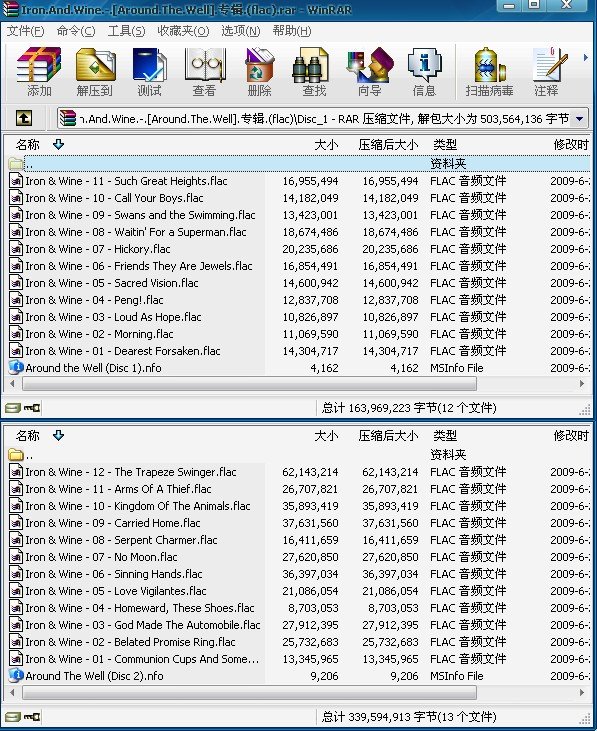Open the 收藏夹(O) menu
The width and height of the screenshot is (597, 731).
(183, 31)
